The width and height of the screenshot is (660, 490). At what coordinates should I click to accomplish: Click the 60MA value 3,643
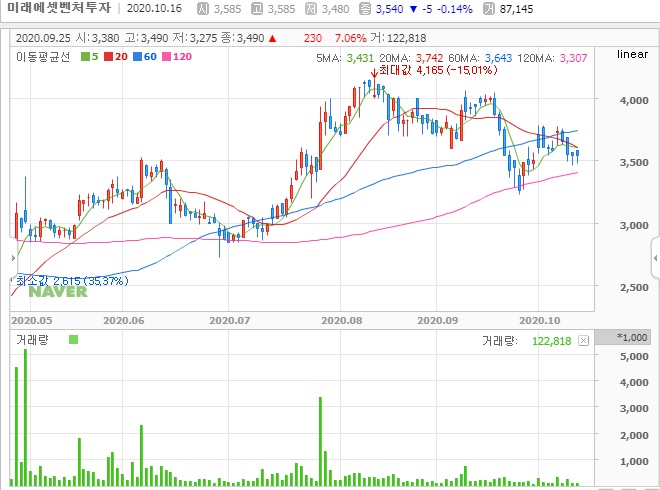click(x=498, y=58)
